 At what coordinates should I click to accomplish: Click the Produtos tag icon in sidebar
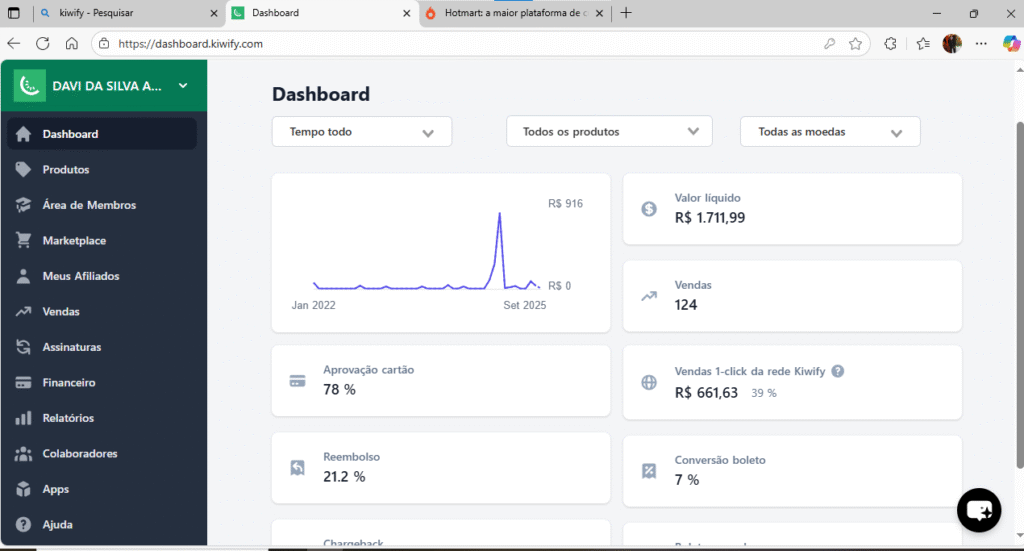(x=23, y=170)
